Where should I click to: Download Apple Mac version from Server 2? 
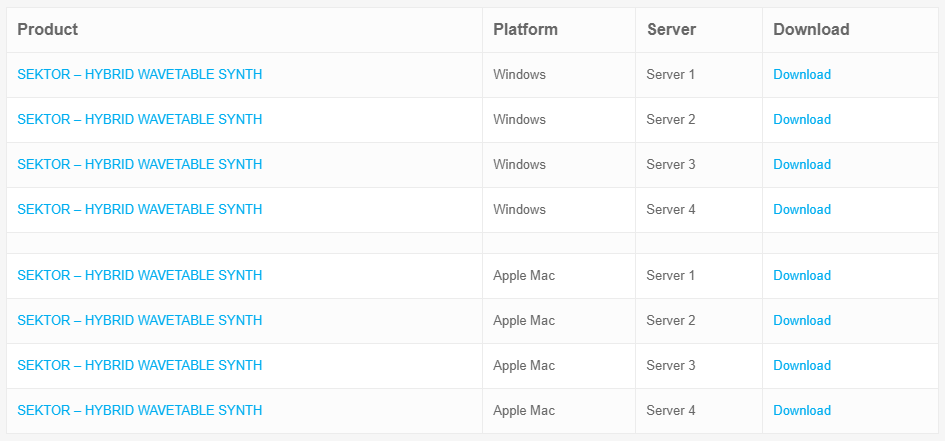(801, 321)
